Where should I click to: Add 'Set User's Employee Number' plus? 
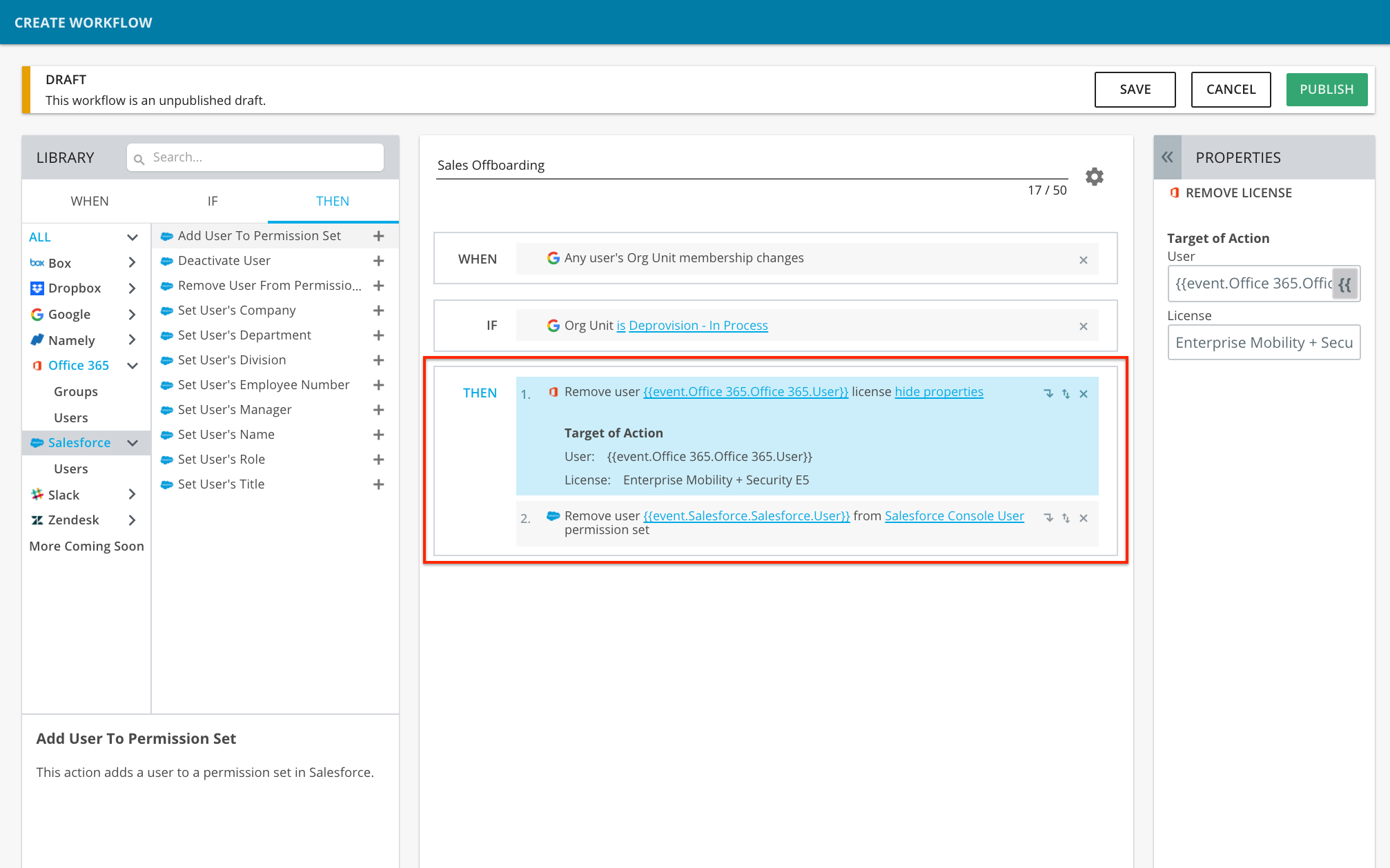click(x=378, y=385)
